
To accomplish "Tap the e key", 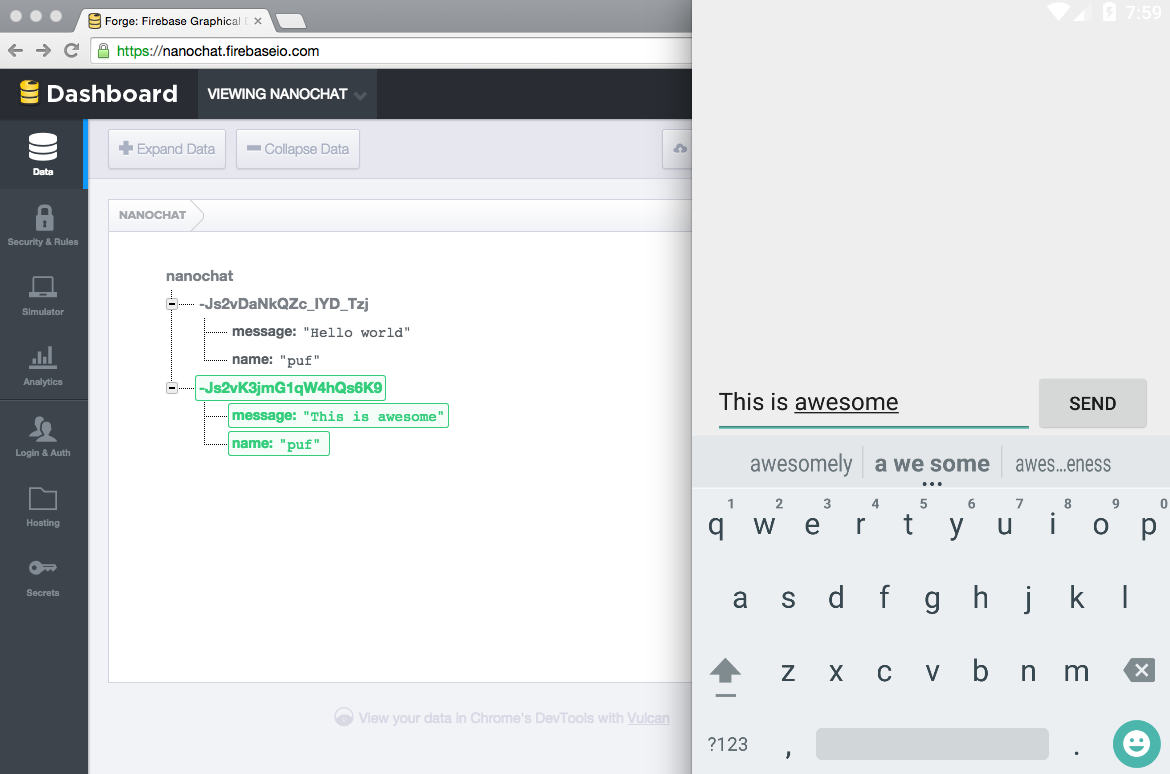I will [812, 525].
